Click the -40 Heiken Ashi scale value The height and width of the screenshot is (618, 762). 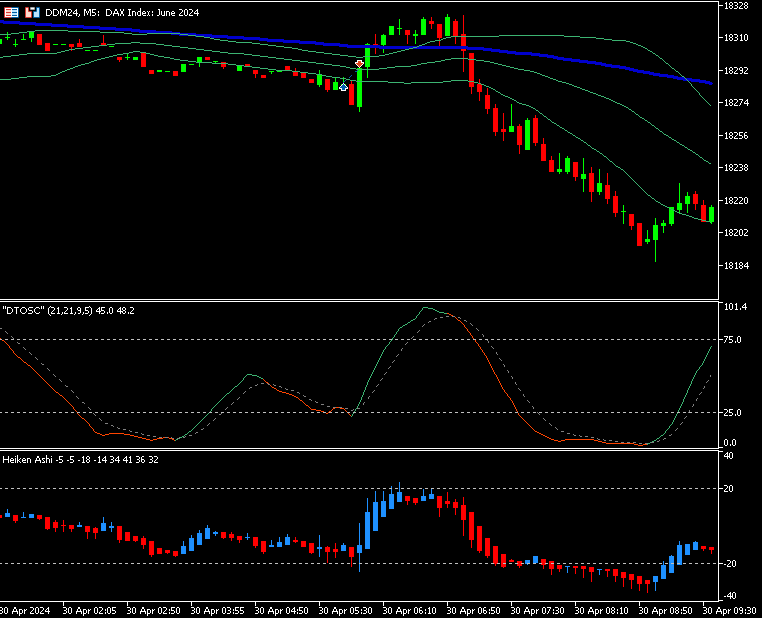point(728,596)
